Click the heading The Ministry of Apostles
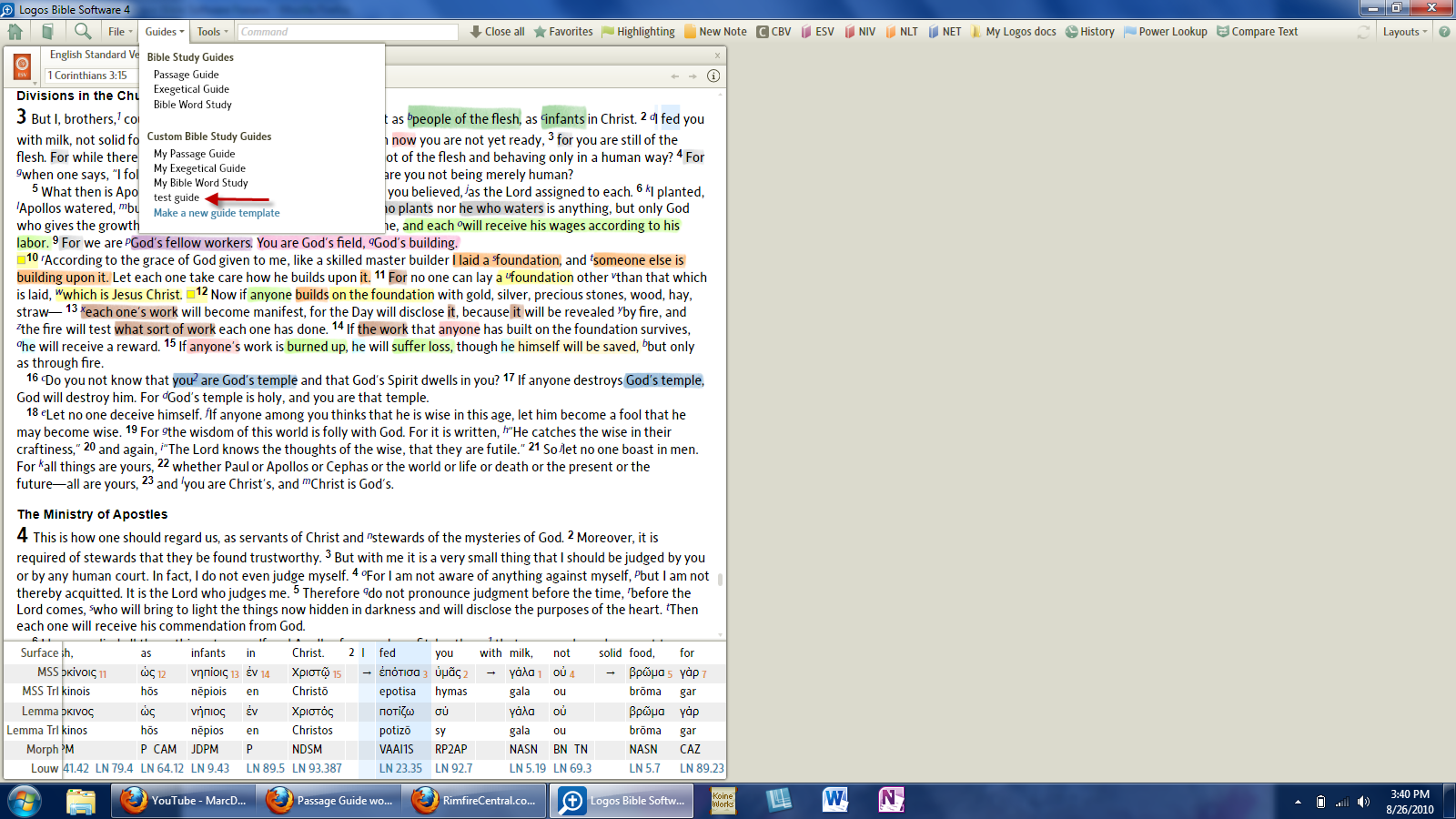The image size is (1456, 819). [x=92, y=514]
